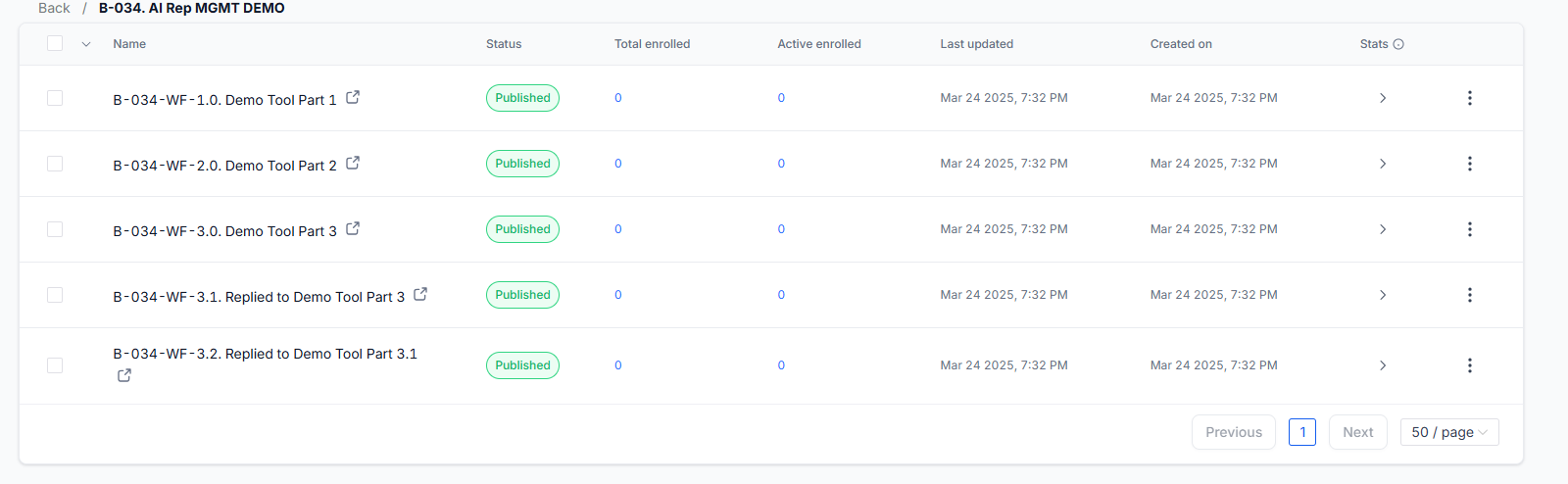Check the box for B-034-WF-3.1 row
This screenshot has width=1568, height=484.
[55, 295]
